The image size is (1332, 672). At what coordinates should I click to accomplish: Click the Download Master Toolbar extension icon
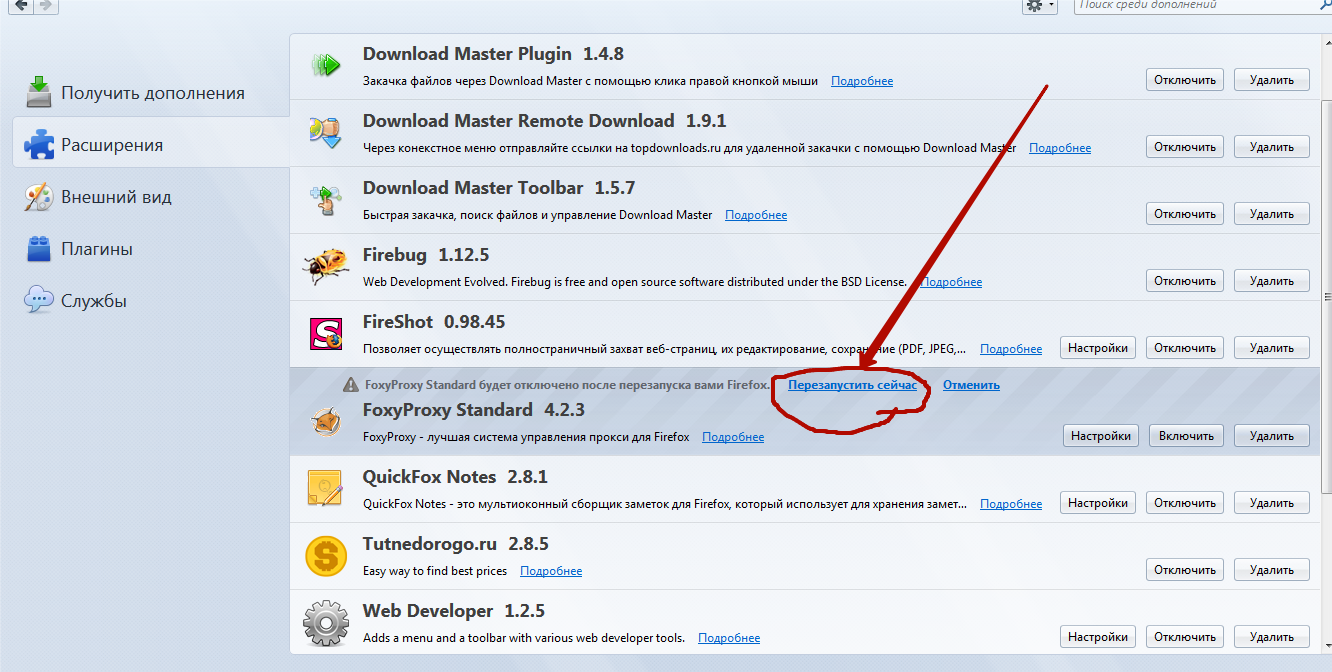click(x=325, y=200)
